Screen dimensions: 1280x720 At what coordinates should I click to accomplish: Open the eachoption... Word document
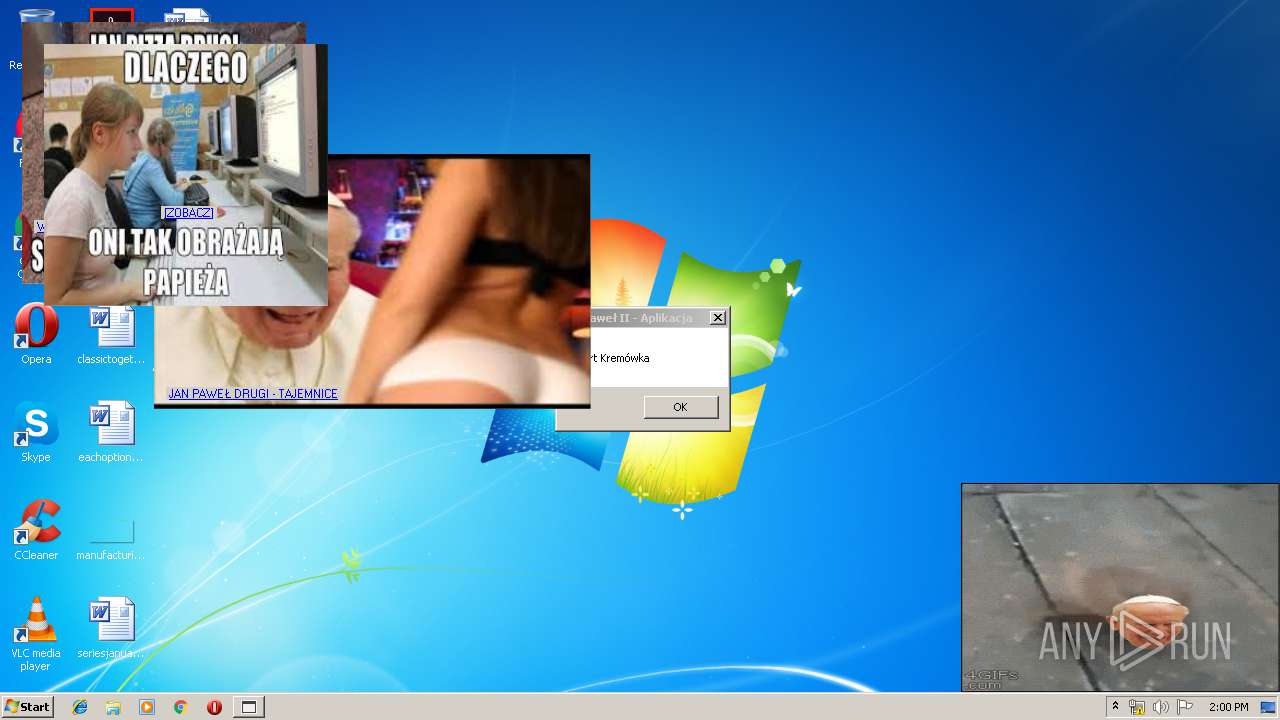pos(111,432)
